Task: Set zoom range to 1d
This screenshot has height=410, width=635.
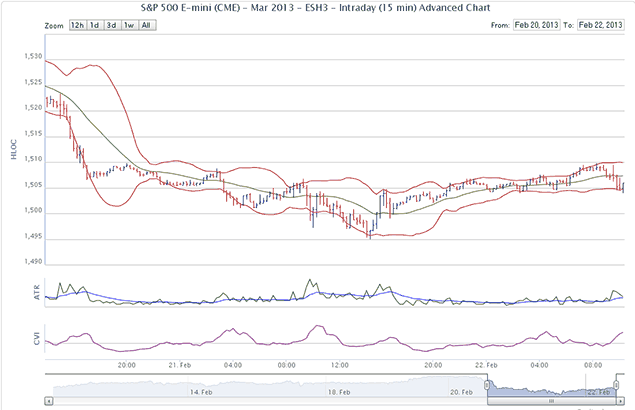Action: (x=94, y=25)
